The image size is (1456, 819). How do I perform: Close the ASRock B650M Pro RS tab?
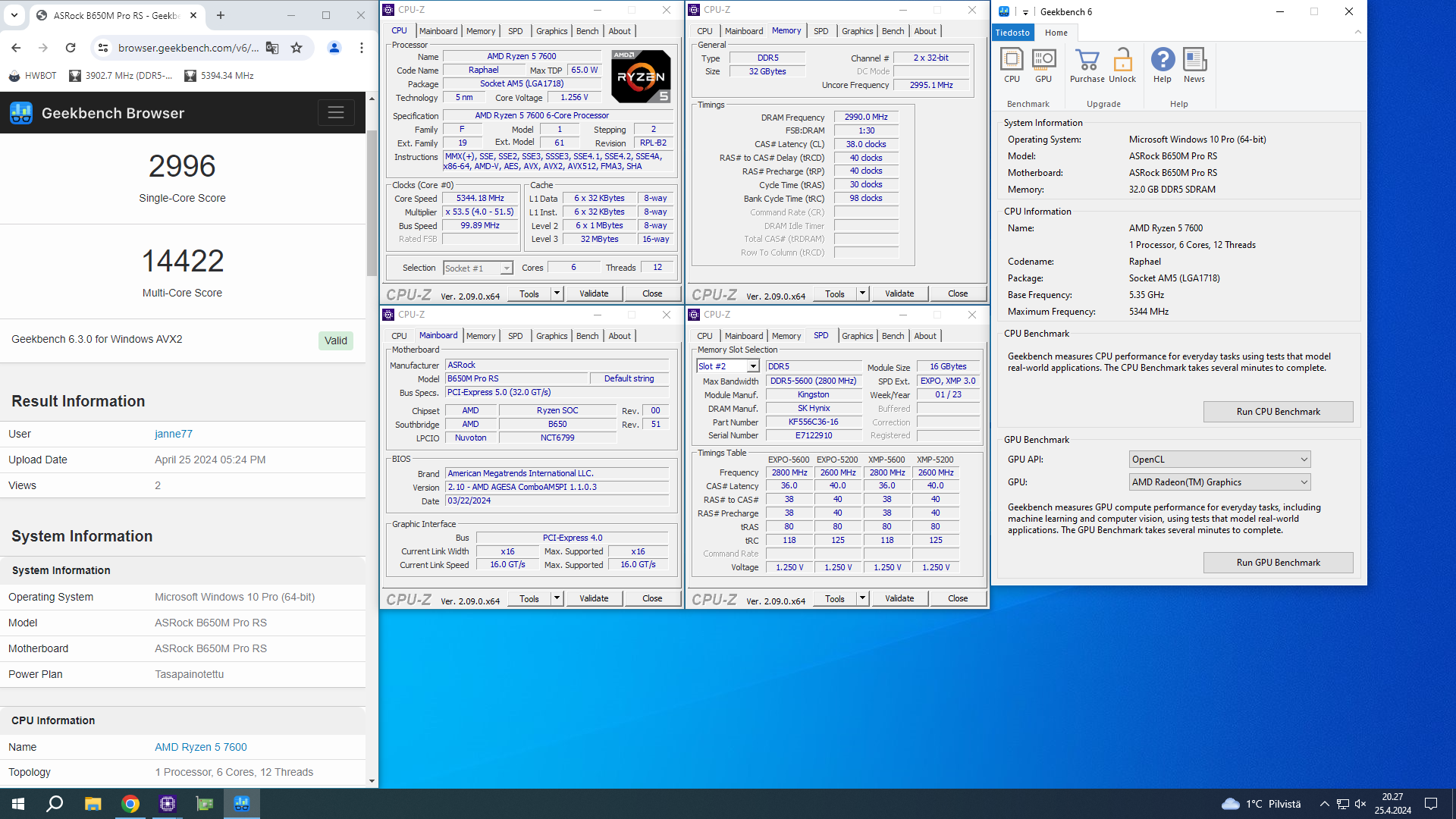pyautogui.click(x=193, y=15)
